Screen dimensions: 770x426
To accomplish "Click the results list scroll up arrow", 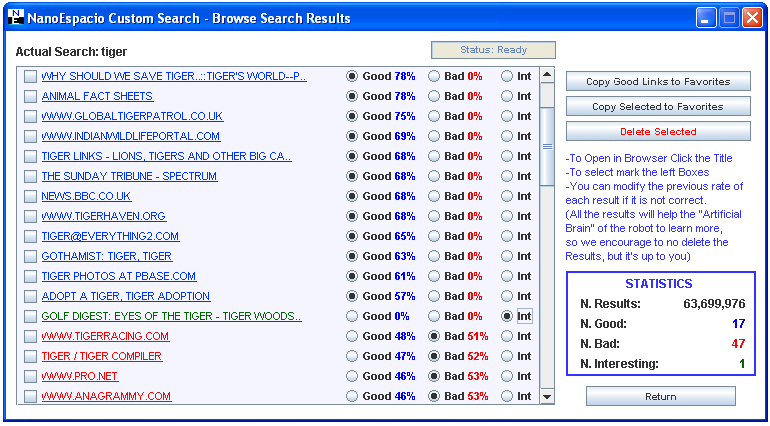I will click(x=547, y=75).
